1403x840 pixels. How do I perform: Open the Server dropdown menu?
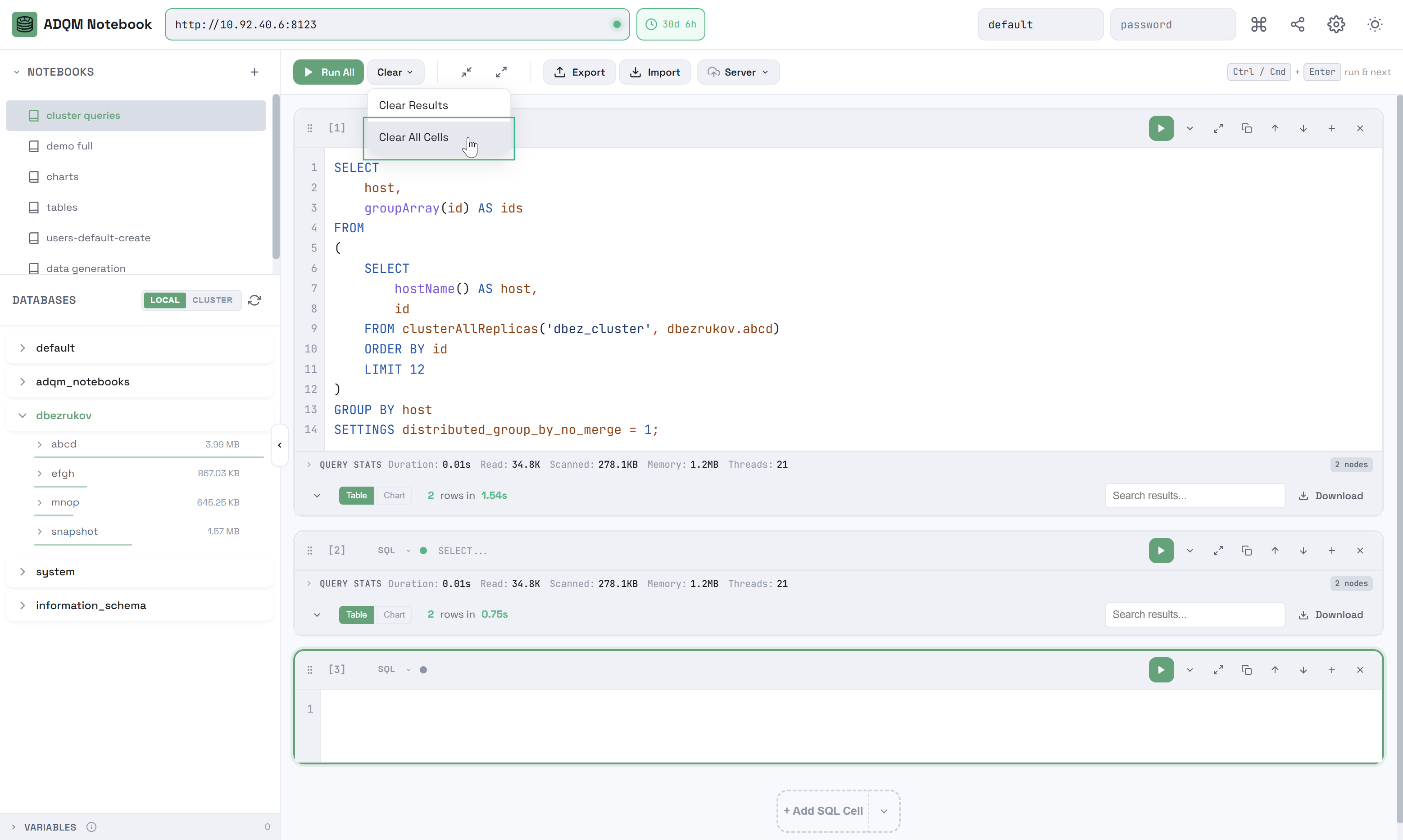tap(738, 72)
